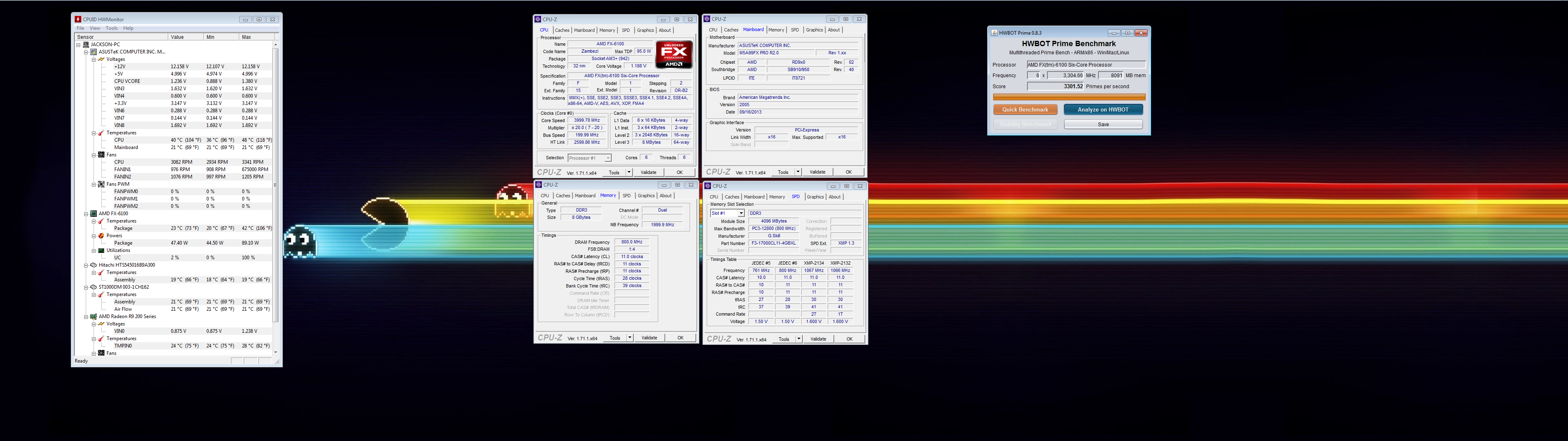The height and width of the screenshot is (441, 1568).
Task: Collapse the Voltages node under ASUSTeK
Action: pyautogui.click(x=94, y=59)
